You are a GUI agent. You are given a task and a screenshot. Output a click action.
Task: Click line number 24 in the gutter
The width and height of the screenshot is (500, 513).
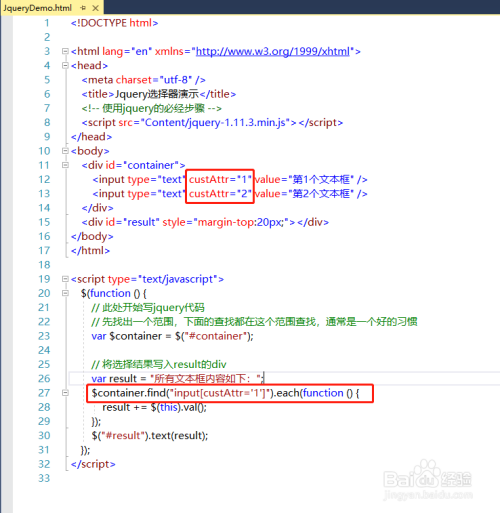(x=44, y=350)
